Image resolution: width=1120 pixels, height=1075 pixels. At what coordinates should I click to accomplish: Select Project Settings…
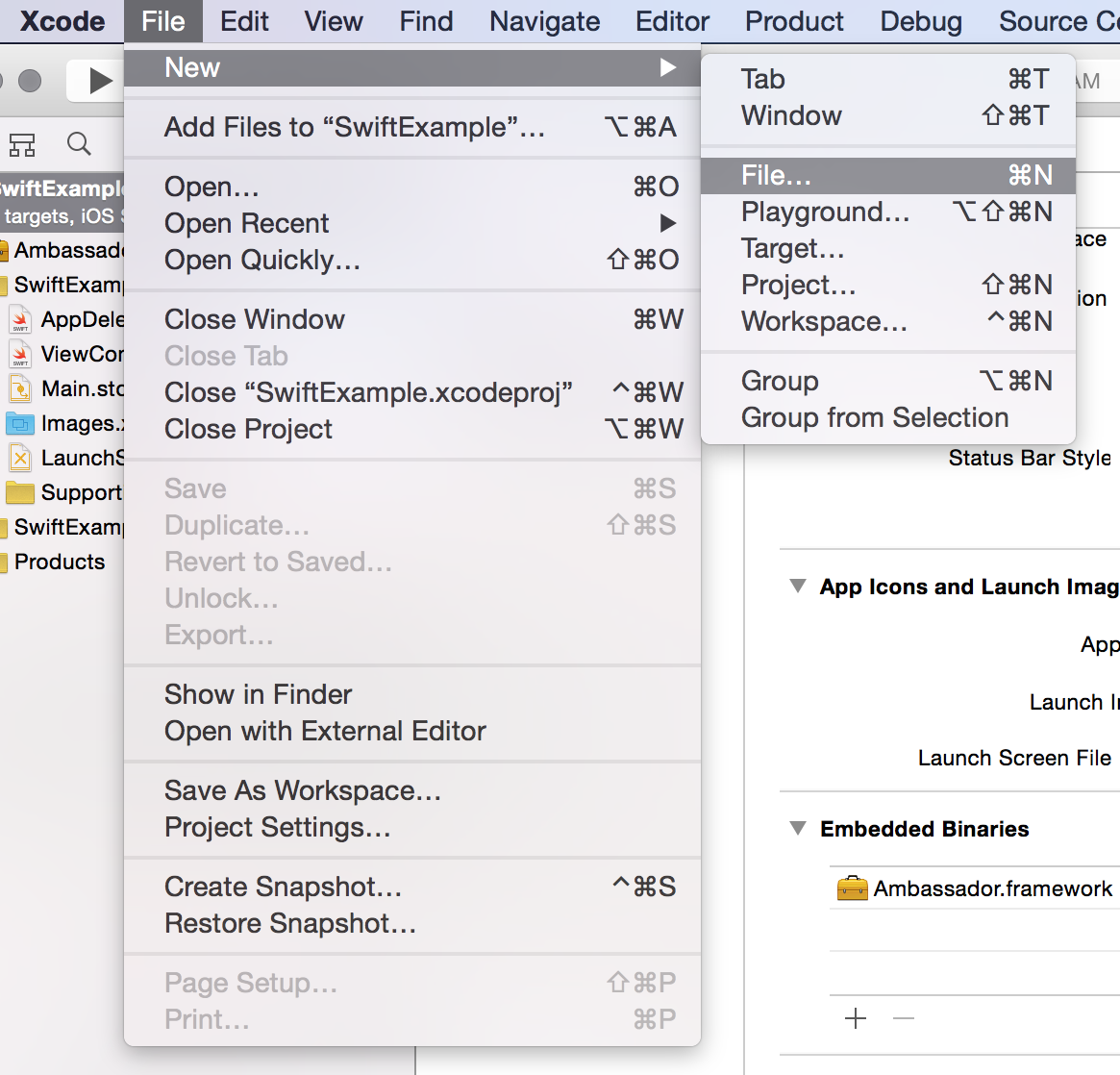coord(412,827)
